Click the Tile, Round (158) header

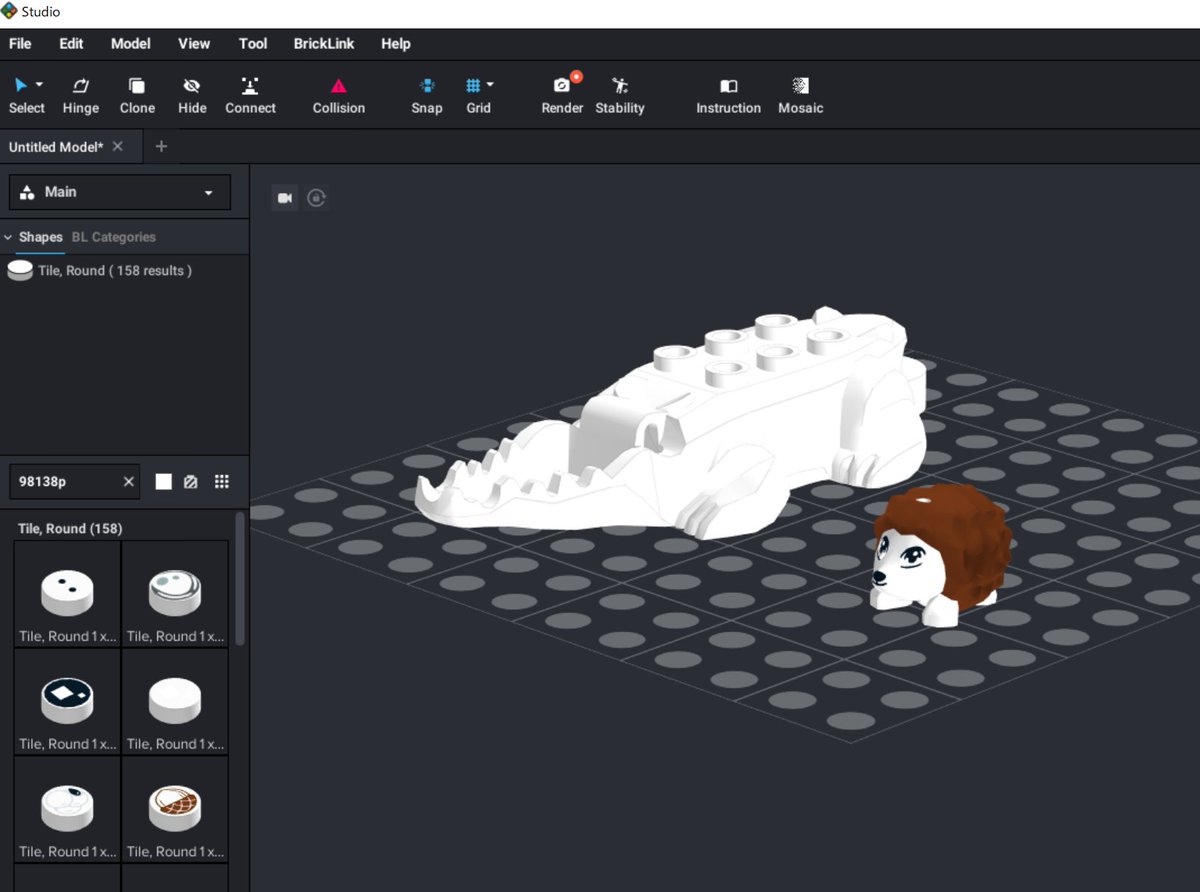(70, 528)
